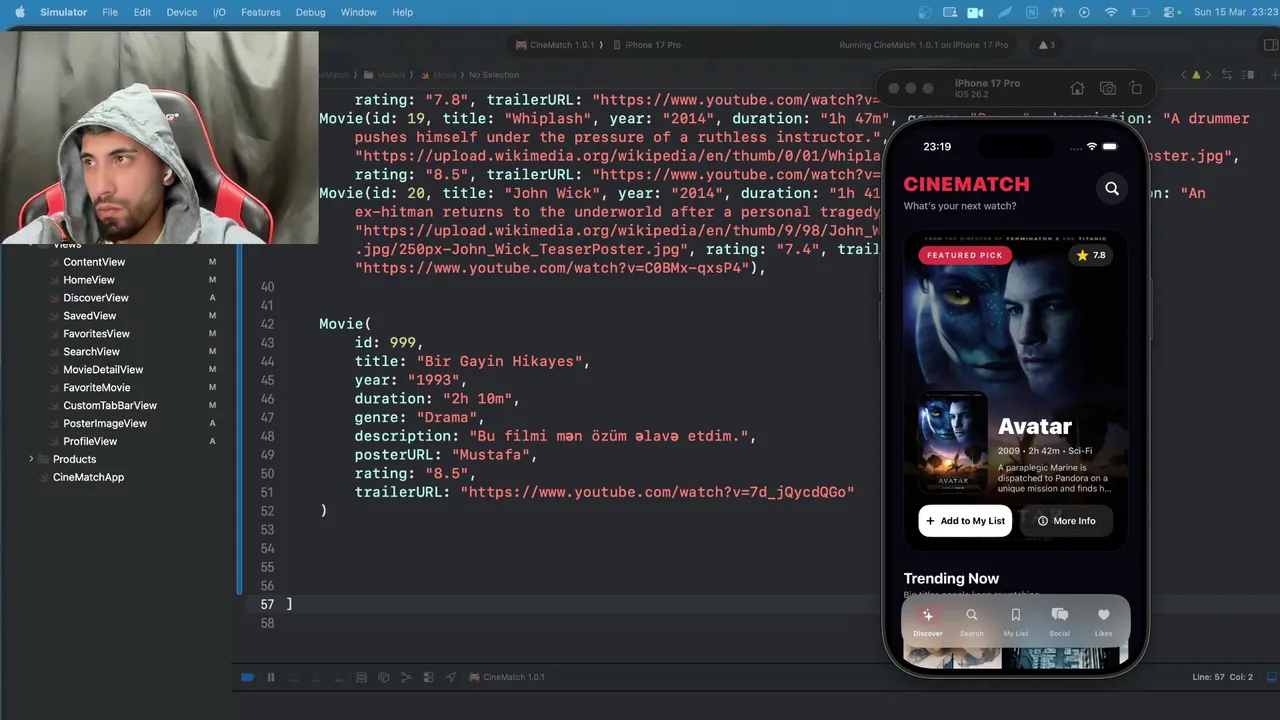Open FavoriteMovie file

97,388
